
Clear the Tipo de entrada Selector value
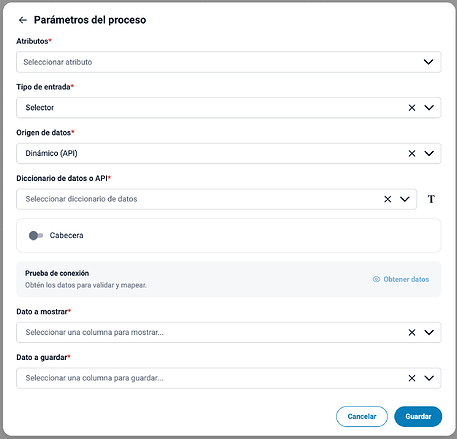click(x=412, y=108)
